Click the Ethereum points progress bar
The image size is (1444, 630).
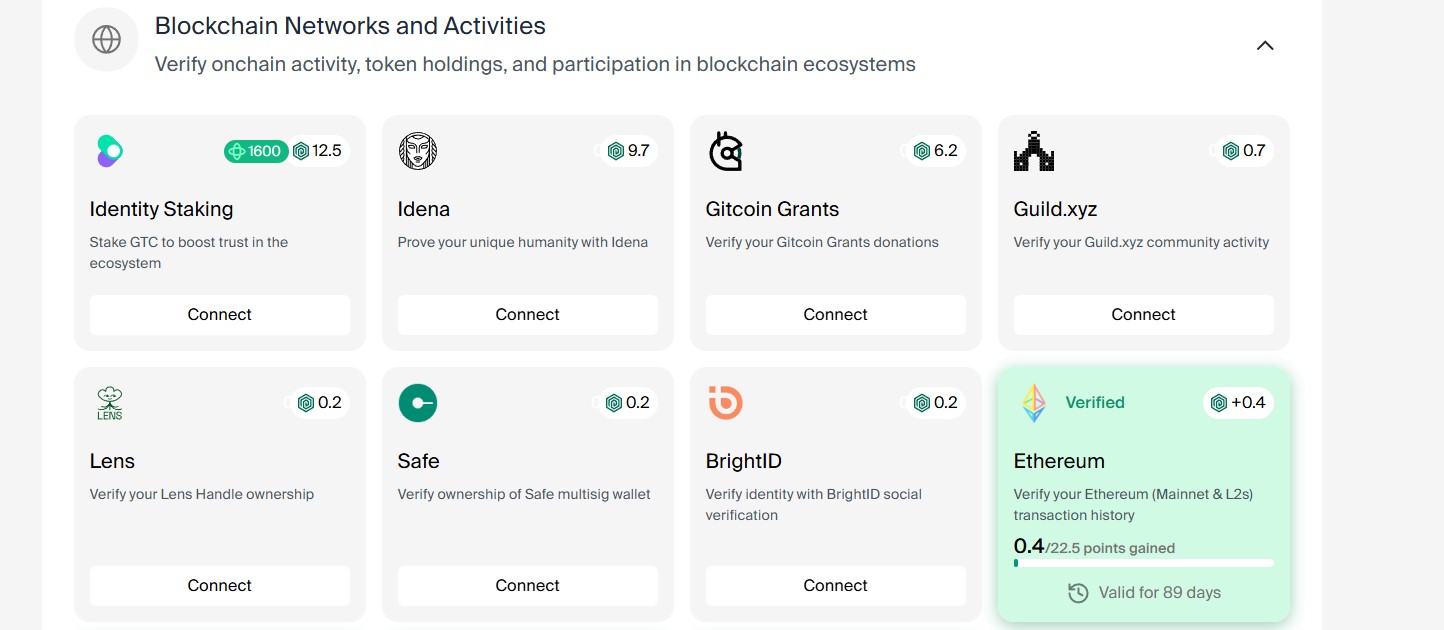[1144, 563]
